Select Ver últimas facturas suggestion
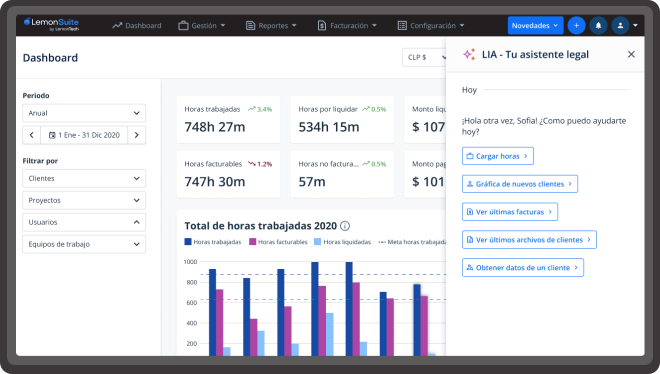This screenshot has width=660, height=374. (x=510, y=212)
